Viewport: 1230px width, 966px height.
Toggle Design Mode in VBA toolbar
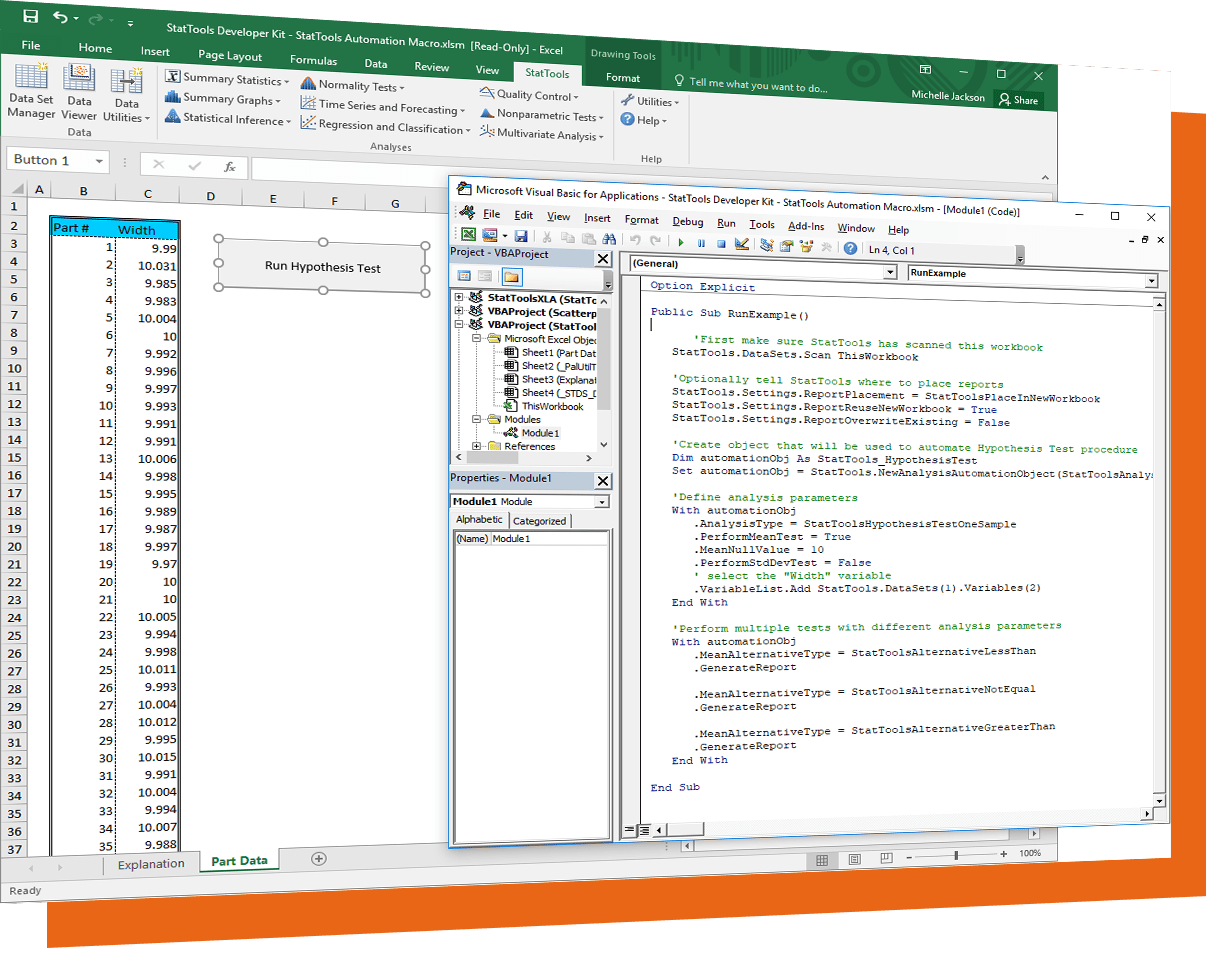click(x=741, y=244)
